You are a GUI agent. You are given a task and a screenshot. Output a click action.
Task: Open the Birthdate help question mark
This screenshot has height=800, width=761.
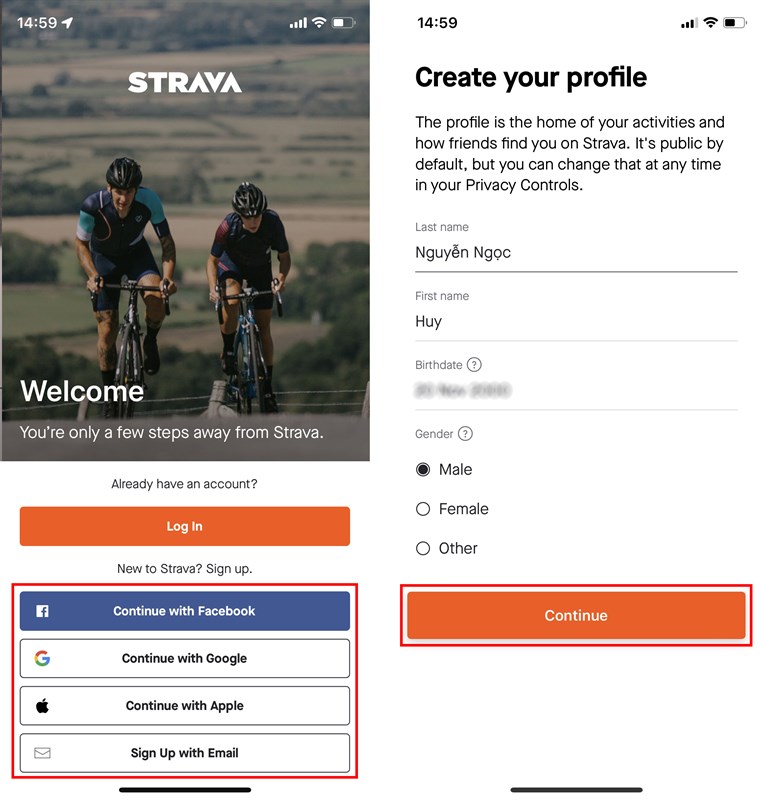474,365
